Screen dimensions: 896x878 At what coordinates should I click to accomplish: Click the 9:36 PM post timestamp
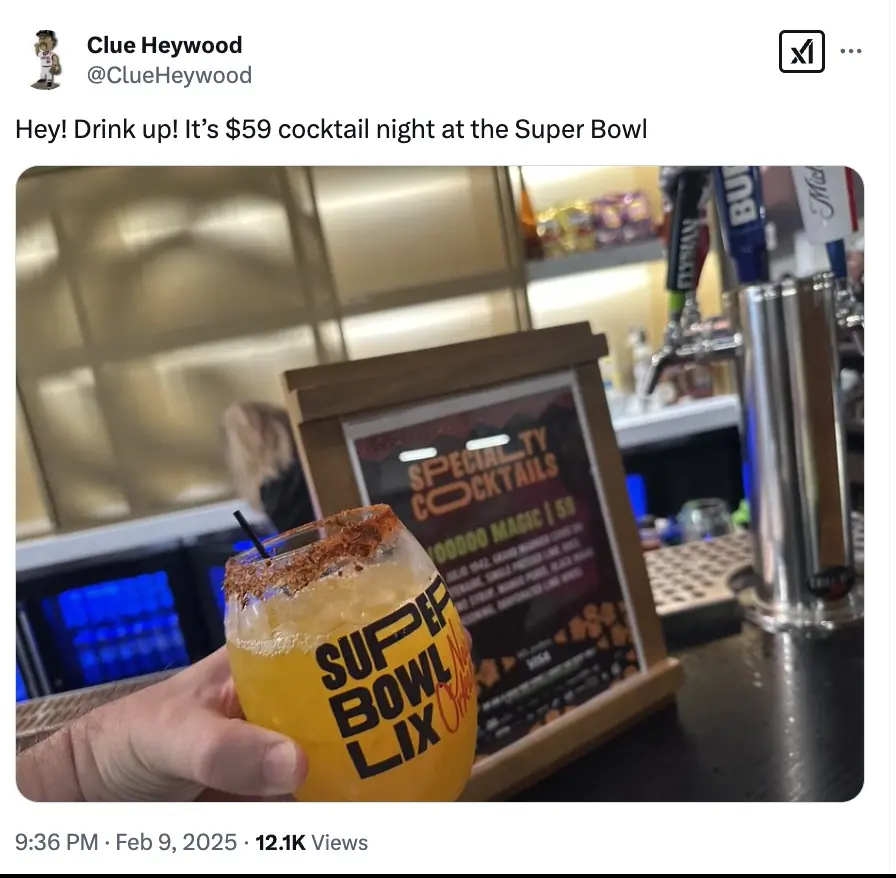(x=57, y=842)
